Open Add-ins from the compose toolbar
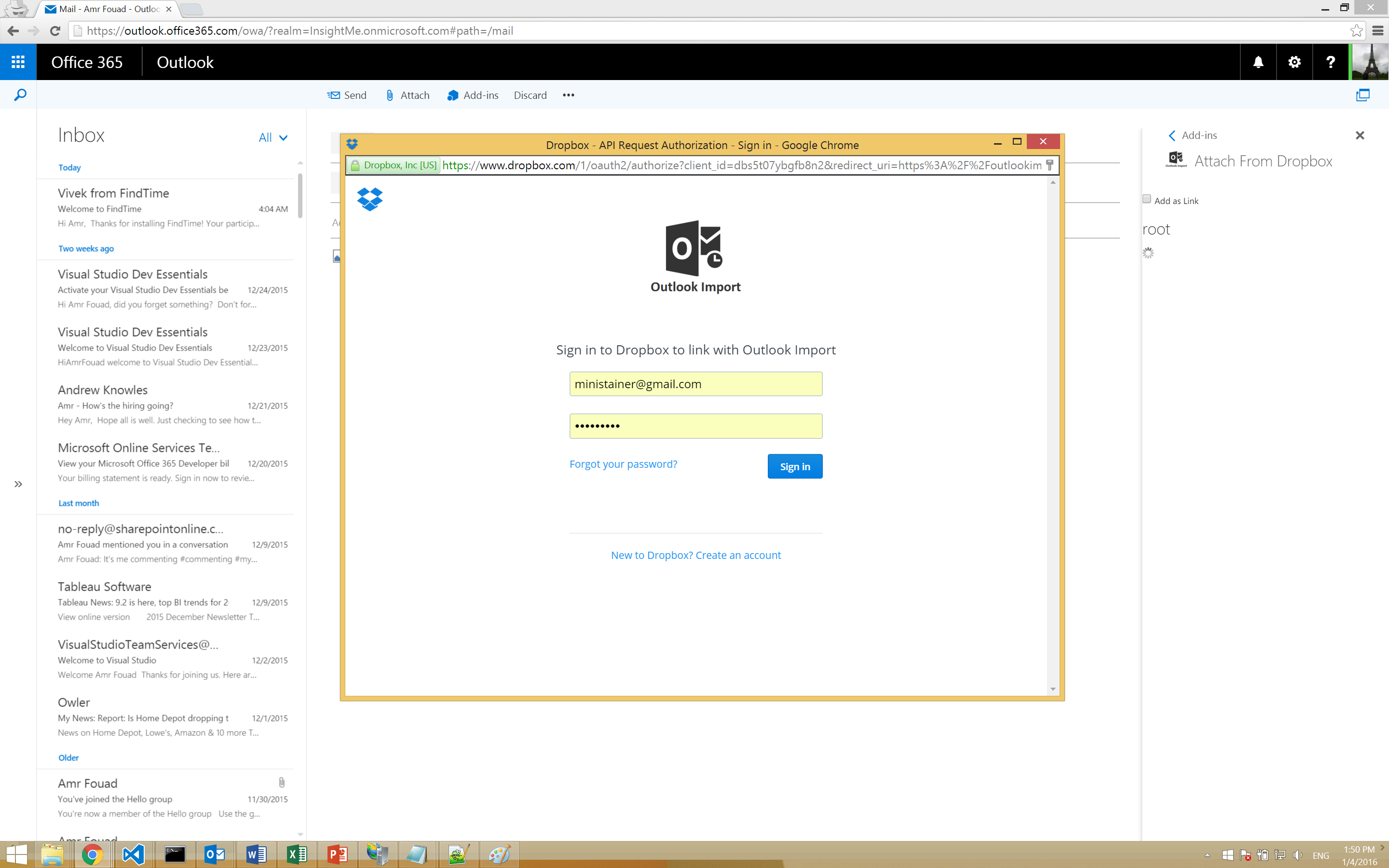1389x868 pixels. coord(472,95)
